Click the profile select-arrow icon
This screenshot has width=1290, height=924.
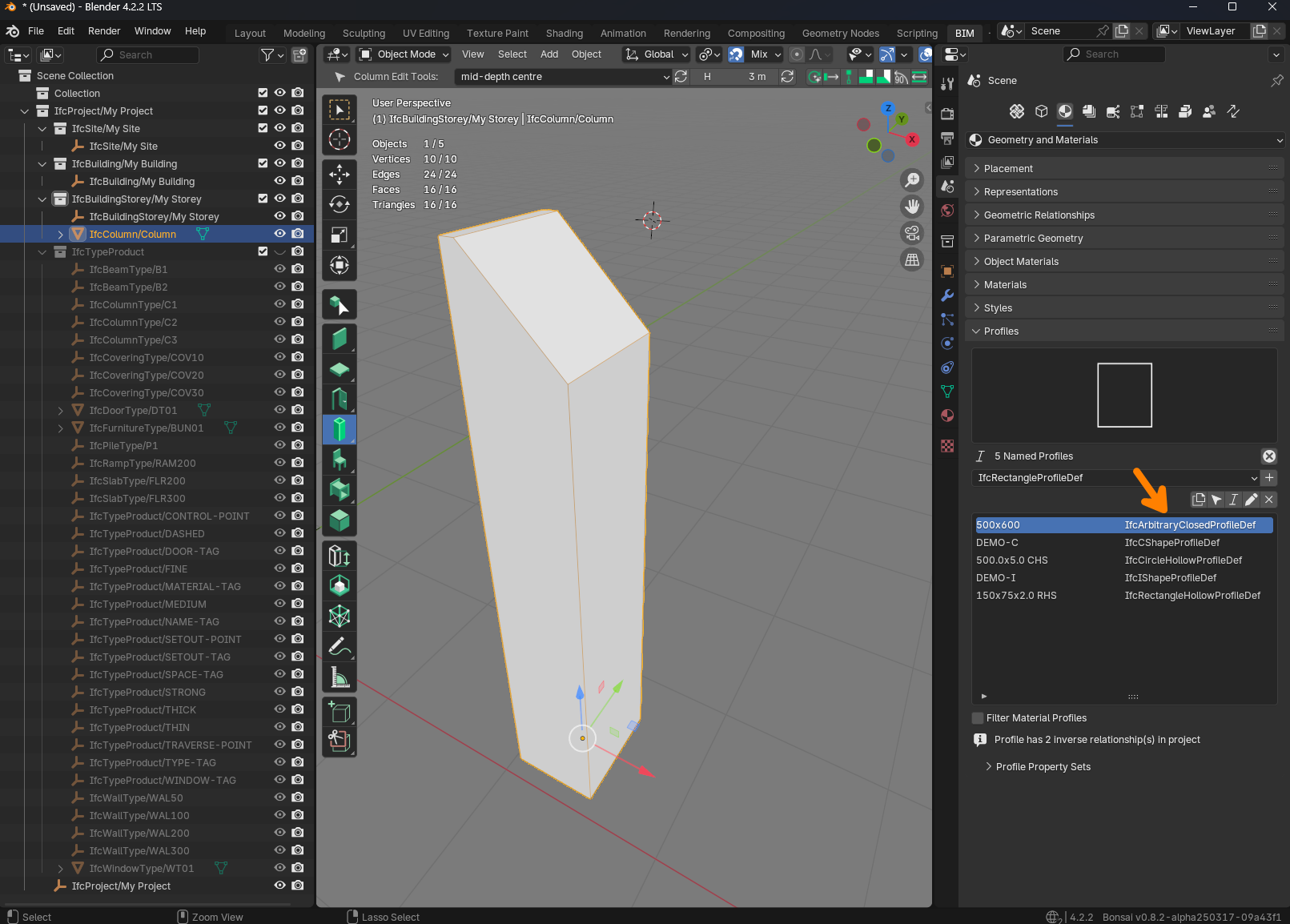[1216, 500]
